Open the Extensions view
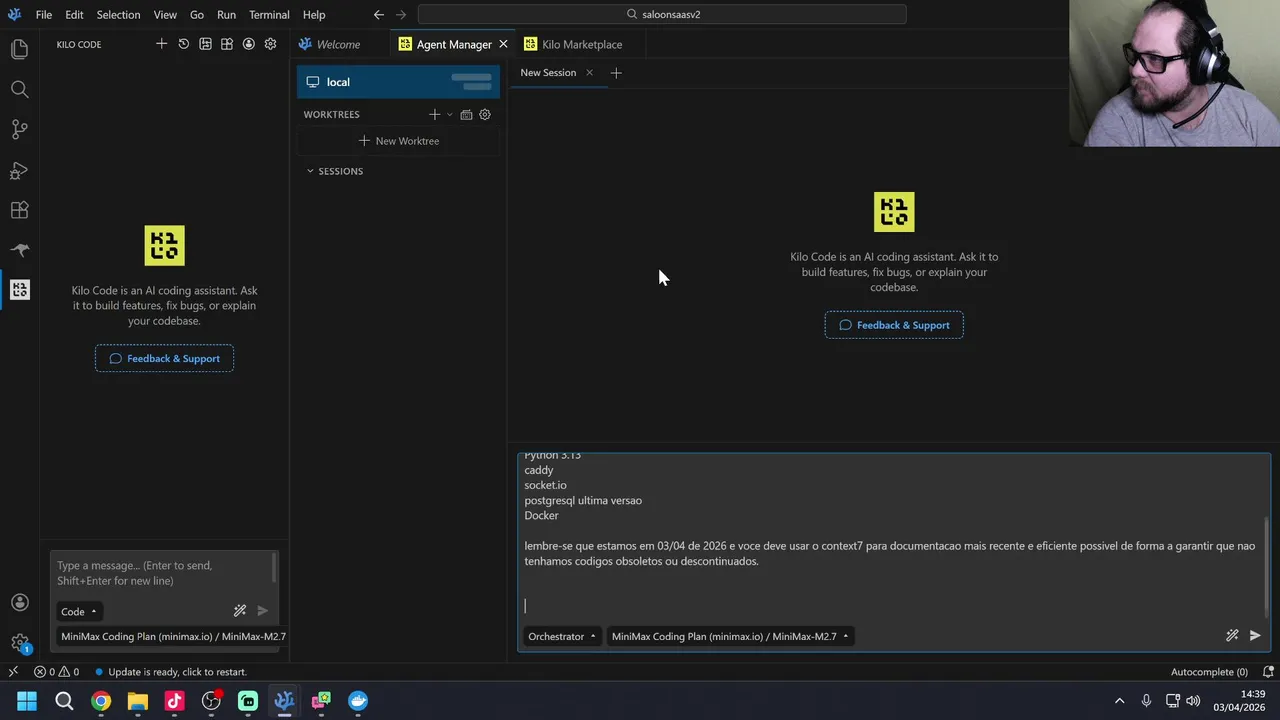 19,210
